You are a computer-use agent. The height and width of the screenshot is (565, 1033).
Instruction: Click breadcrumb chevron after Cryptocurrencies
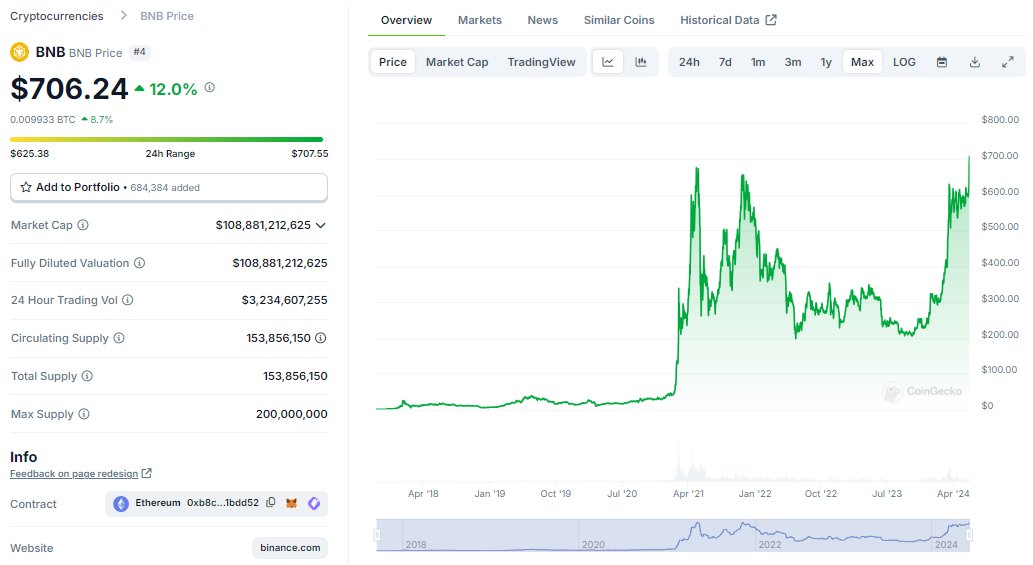(x=123, y=15)
